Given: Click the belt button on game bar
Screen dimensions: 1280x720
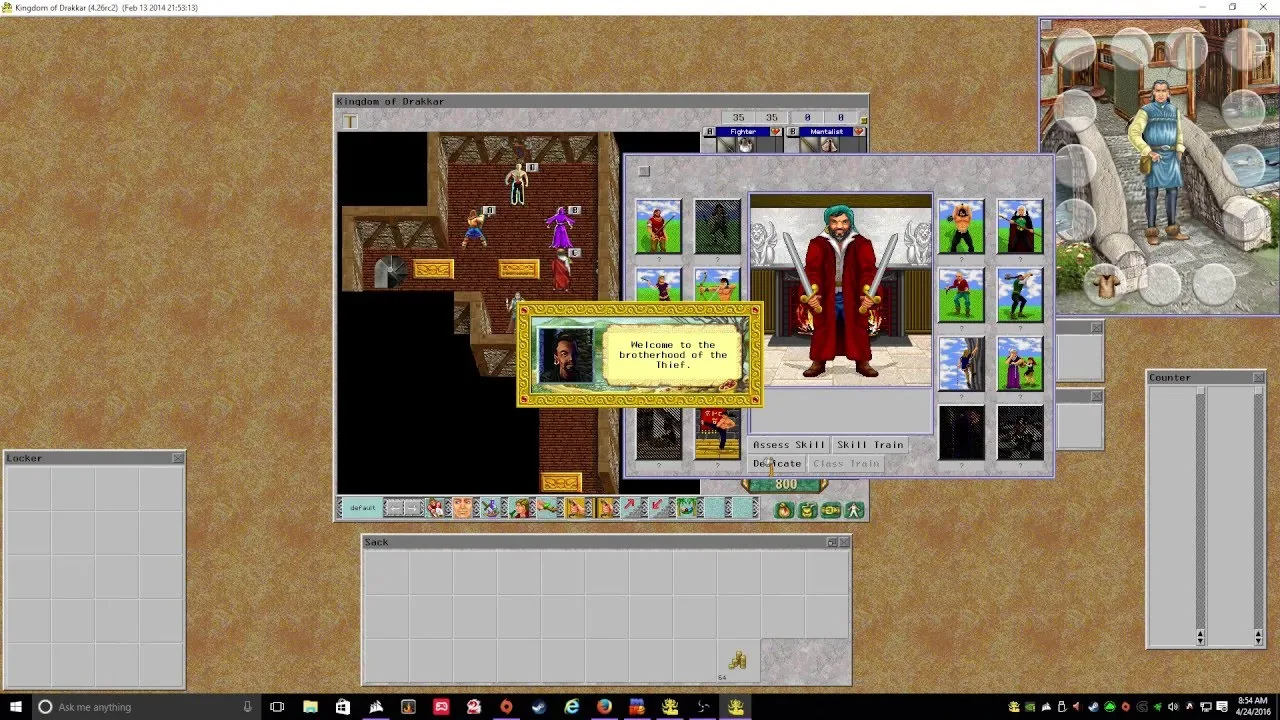Looking at the screenshot, I should pos(831,510).
